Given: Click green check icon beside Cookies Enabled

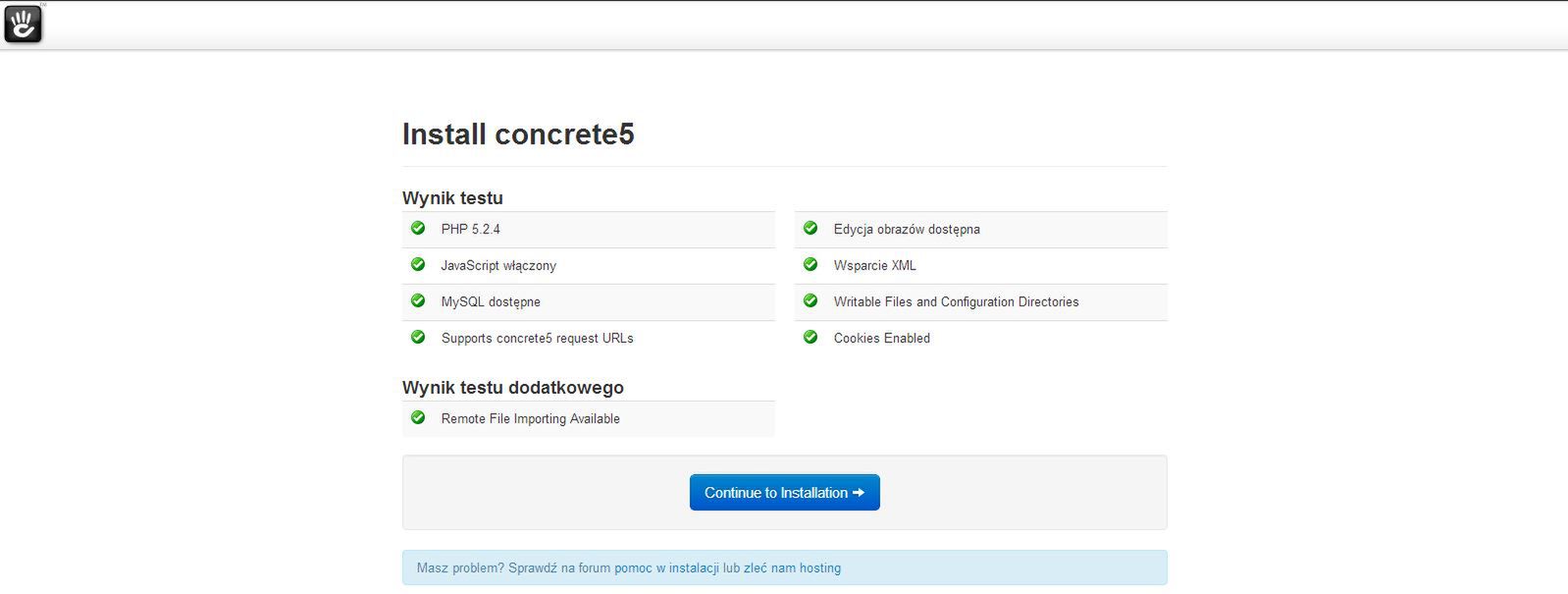Looking at the screenshot, I should point(810,337).
